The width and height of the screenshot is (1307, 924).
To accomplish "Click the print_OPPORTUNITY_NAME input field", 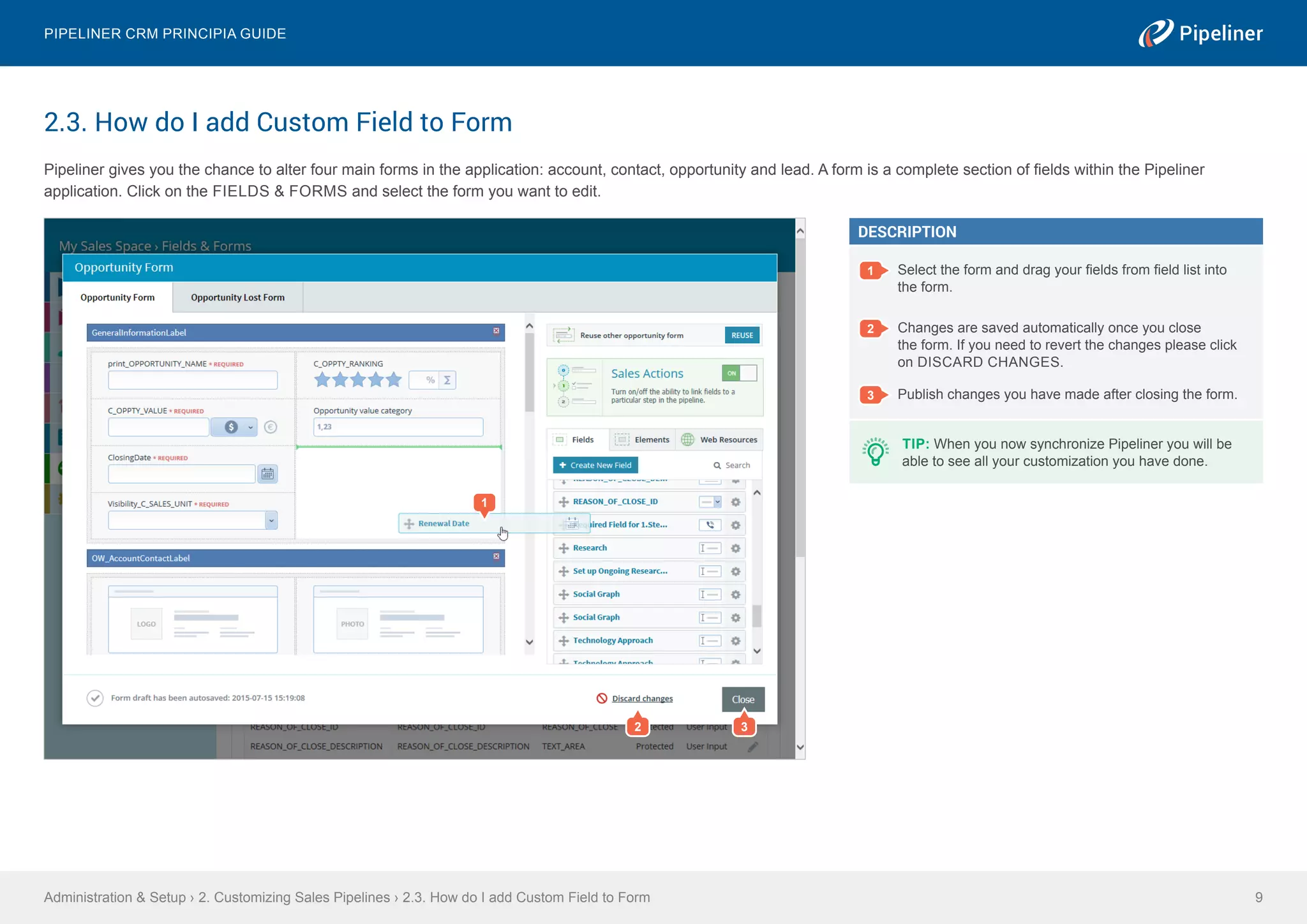I will pyautogui.click(x=193, y=380).
